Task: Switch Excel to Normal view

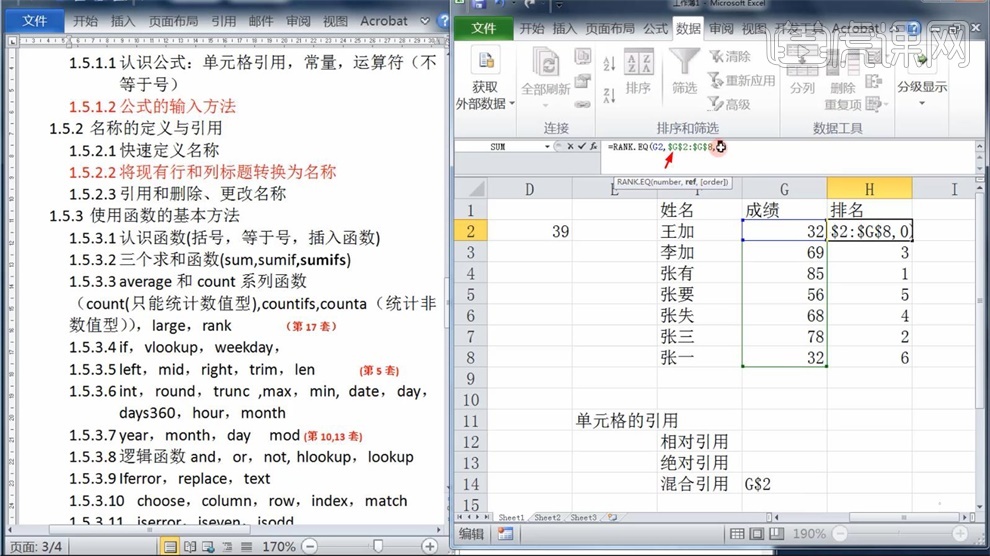Action: coord(737,534)
